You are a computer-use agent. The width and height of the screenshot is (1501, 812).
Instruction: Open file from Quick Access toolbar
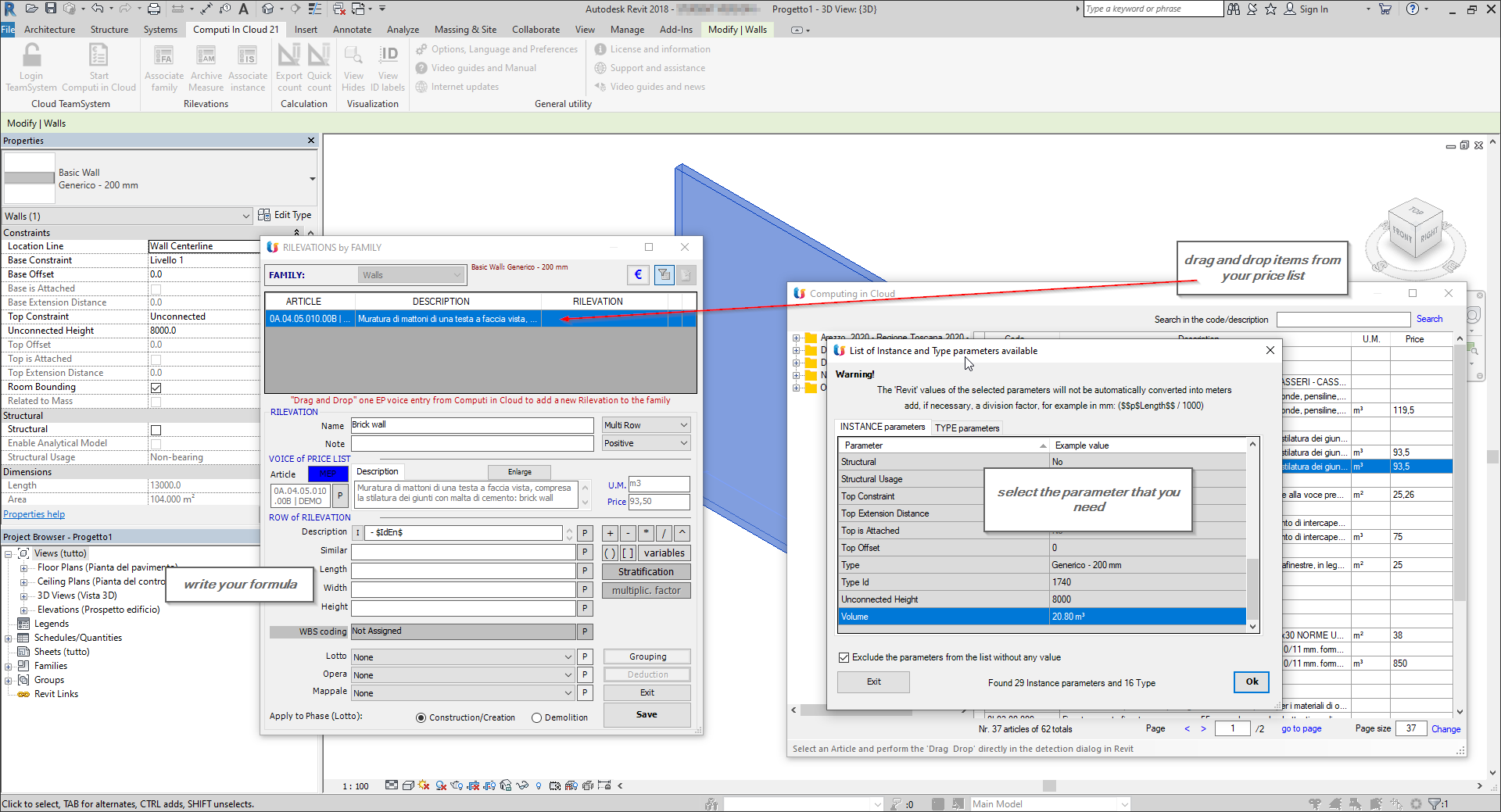pos(32,9)
